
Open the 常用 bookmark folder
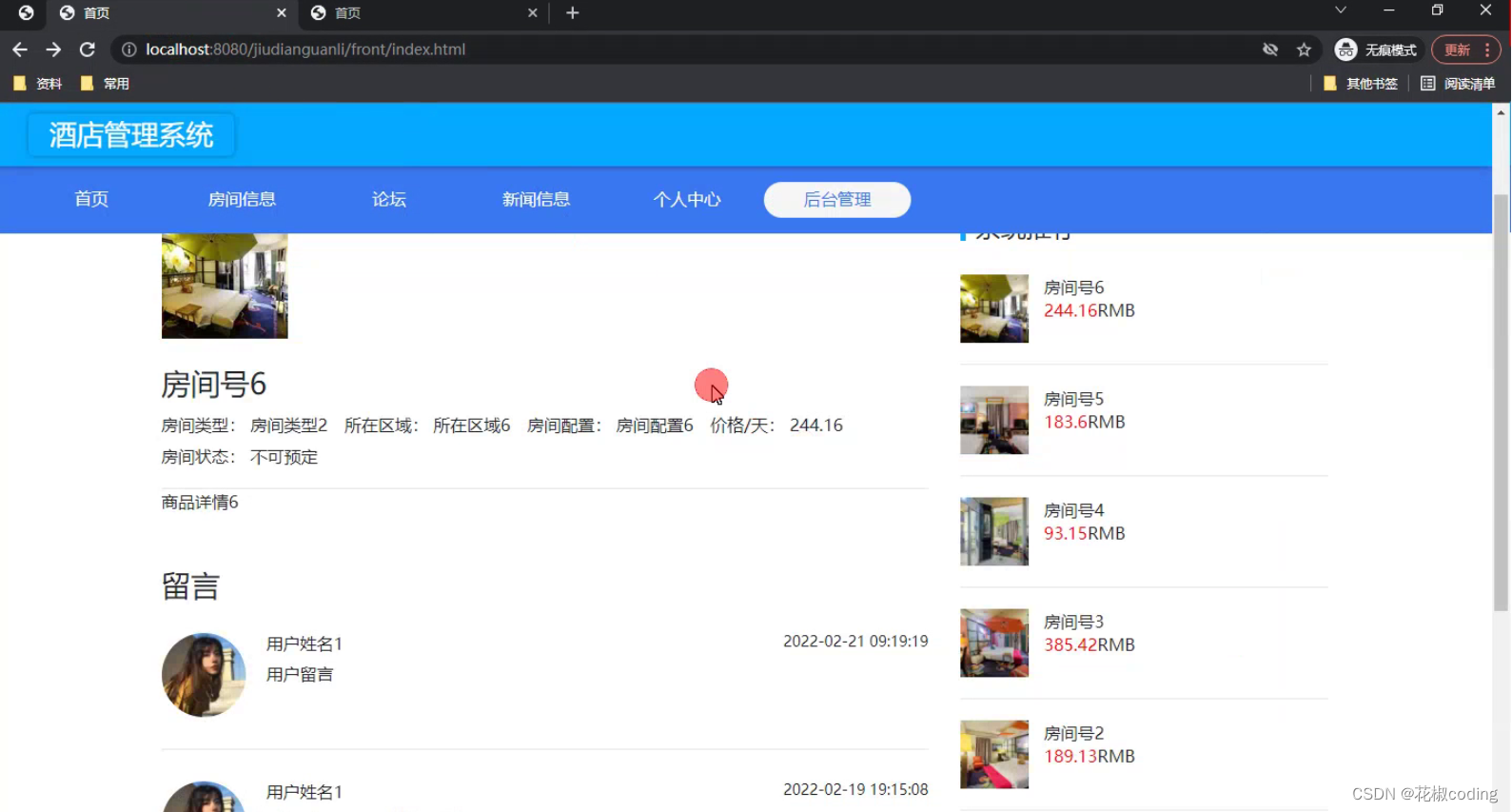point(105,84)
